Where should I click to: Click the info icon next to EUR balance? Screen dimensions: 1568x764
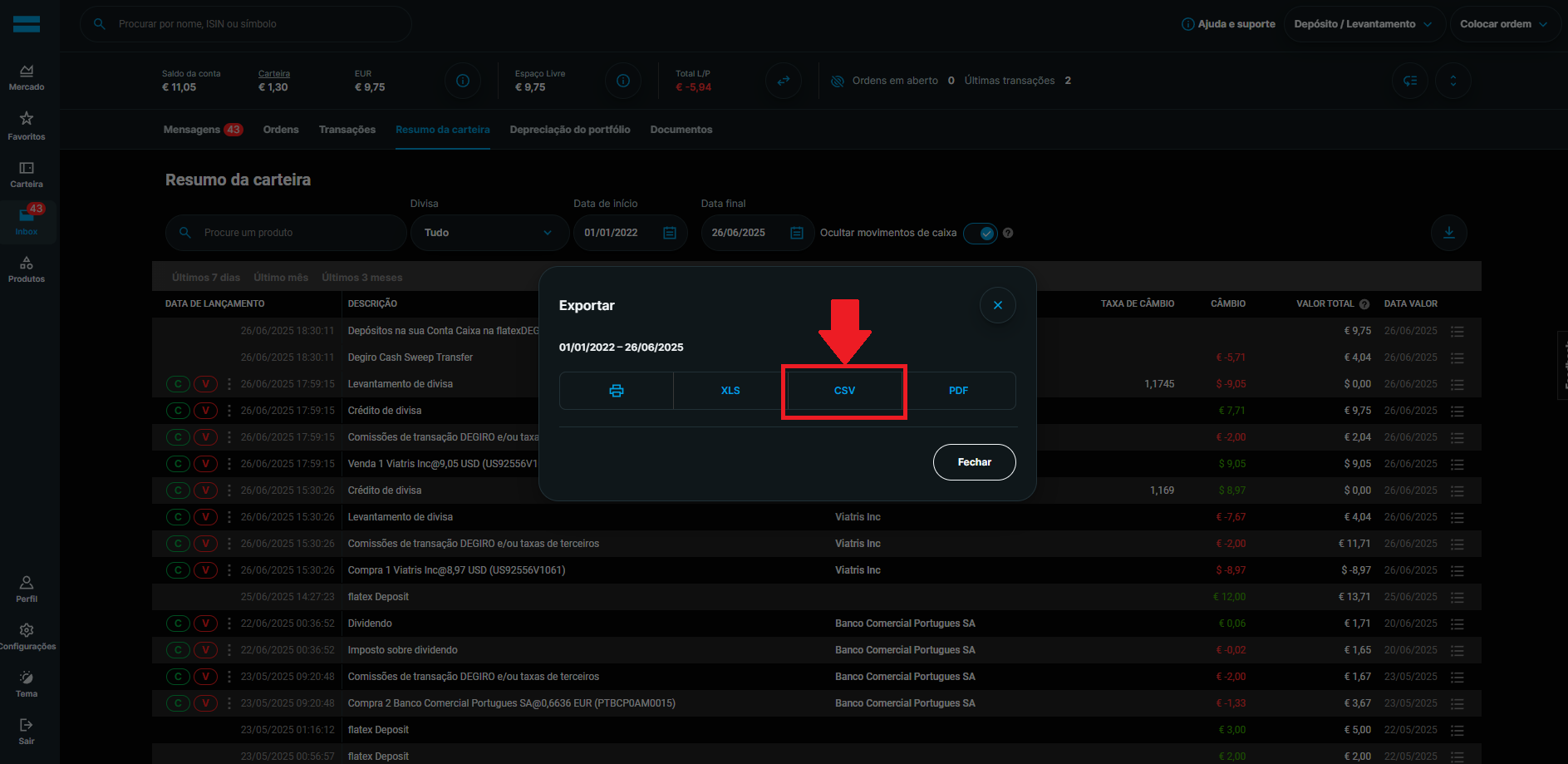coord(463,81)
